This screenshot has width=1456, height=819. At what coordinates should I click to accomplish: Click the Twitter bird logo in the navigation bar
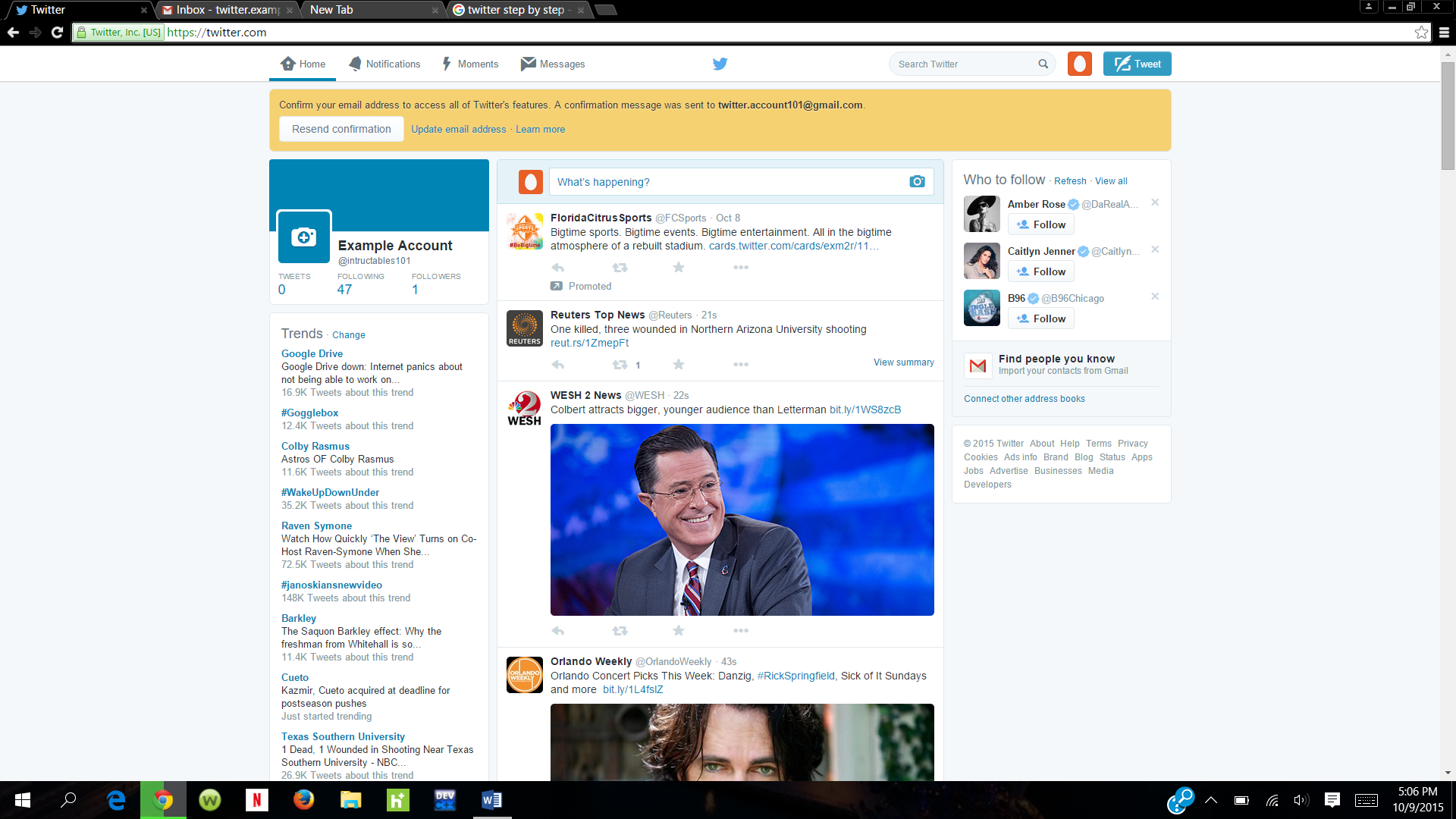[720, 64]
